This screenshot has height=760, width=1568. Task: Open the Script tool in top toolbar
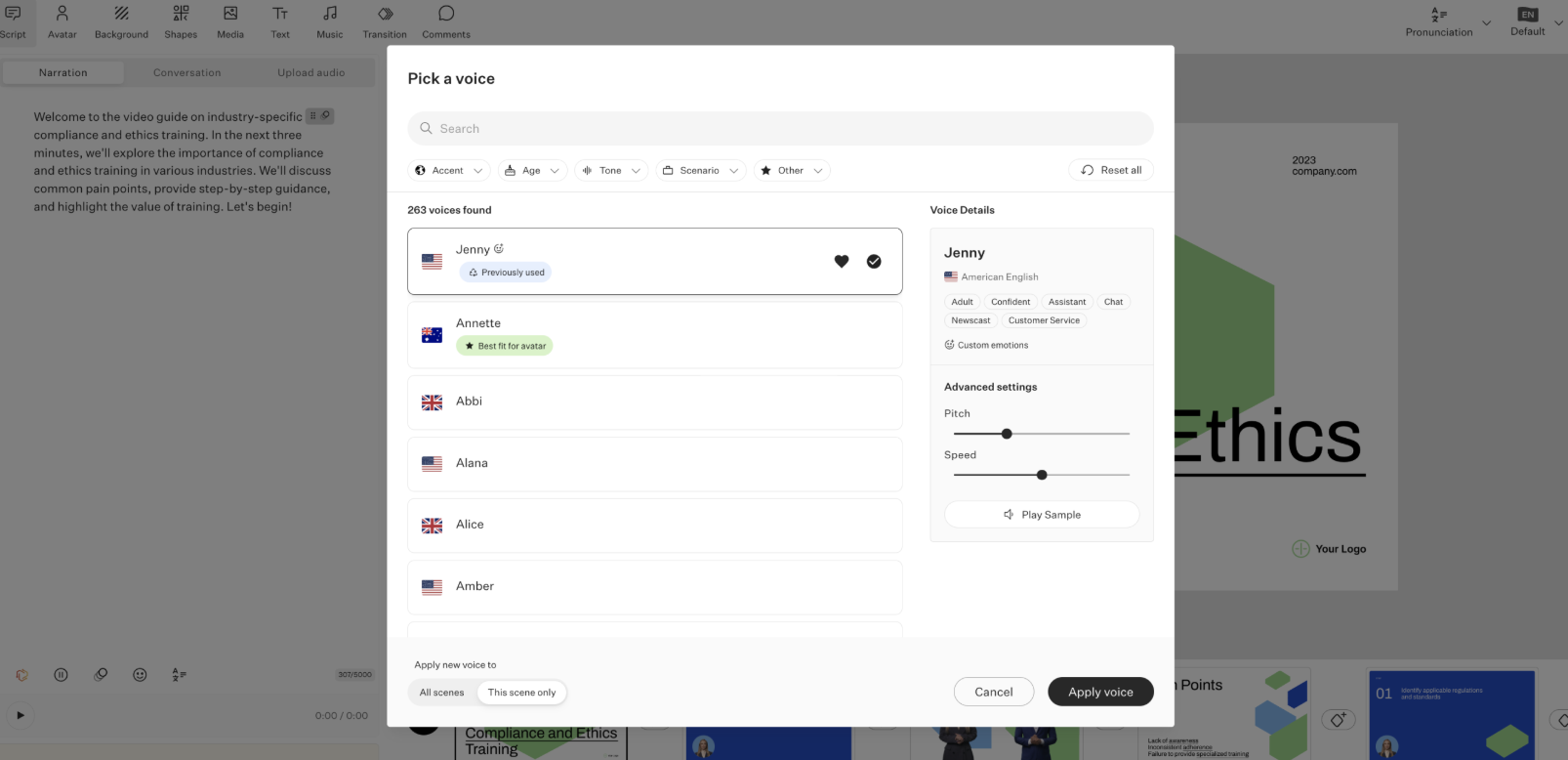click(13, 21)
